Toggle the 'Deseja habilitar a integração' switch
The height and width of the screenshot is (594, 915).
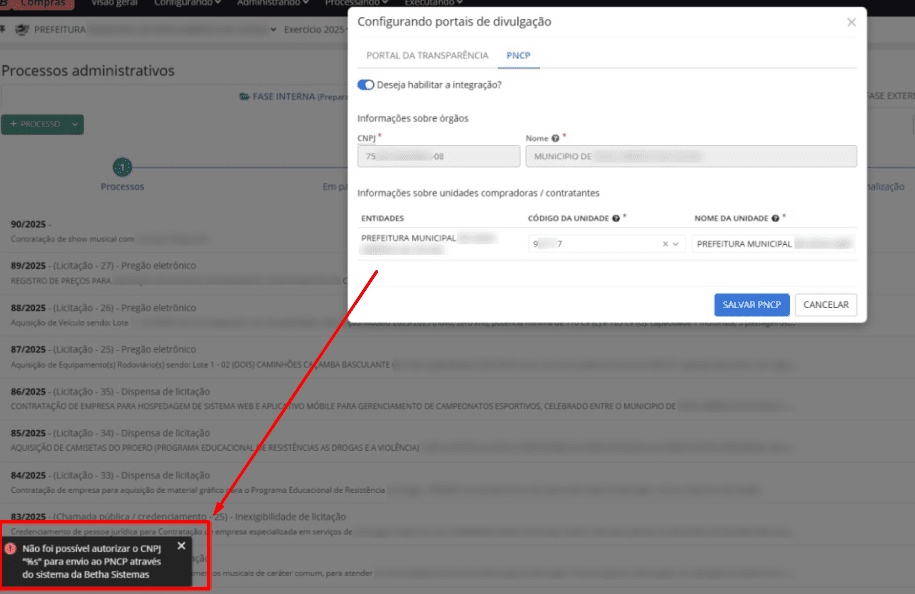click(x=366, y=85)
